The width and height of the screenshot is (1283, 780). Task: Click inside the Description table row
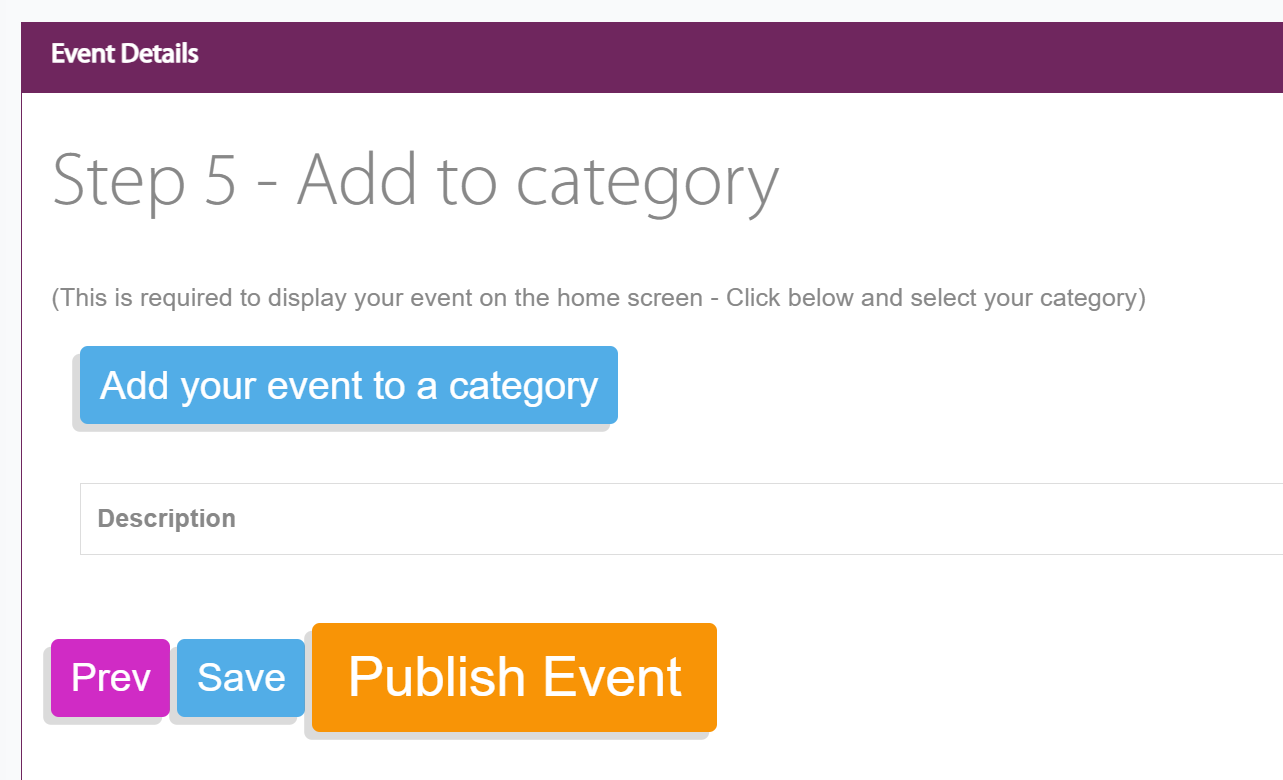(681, 518)
